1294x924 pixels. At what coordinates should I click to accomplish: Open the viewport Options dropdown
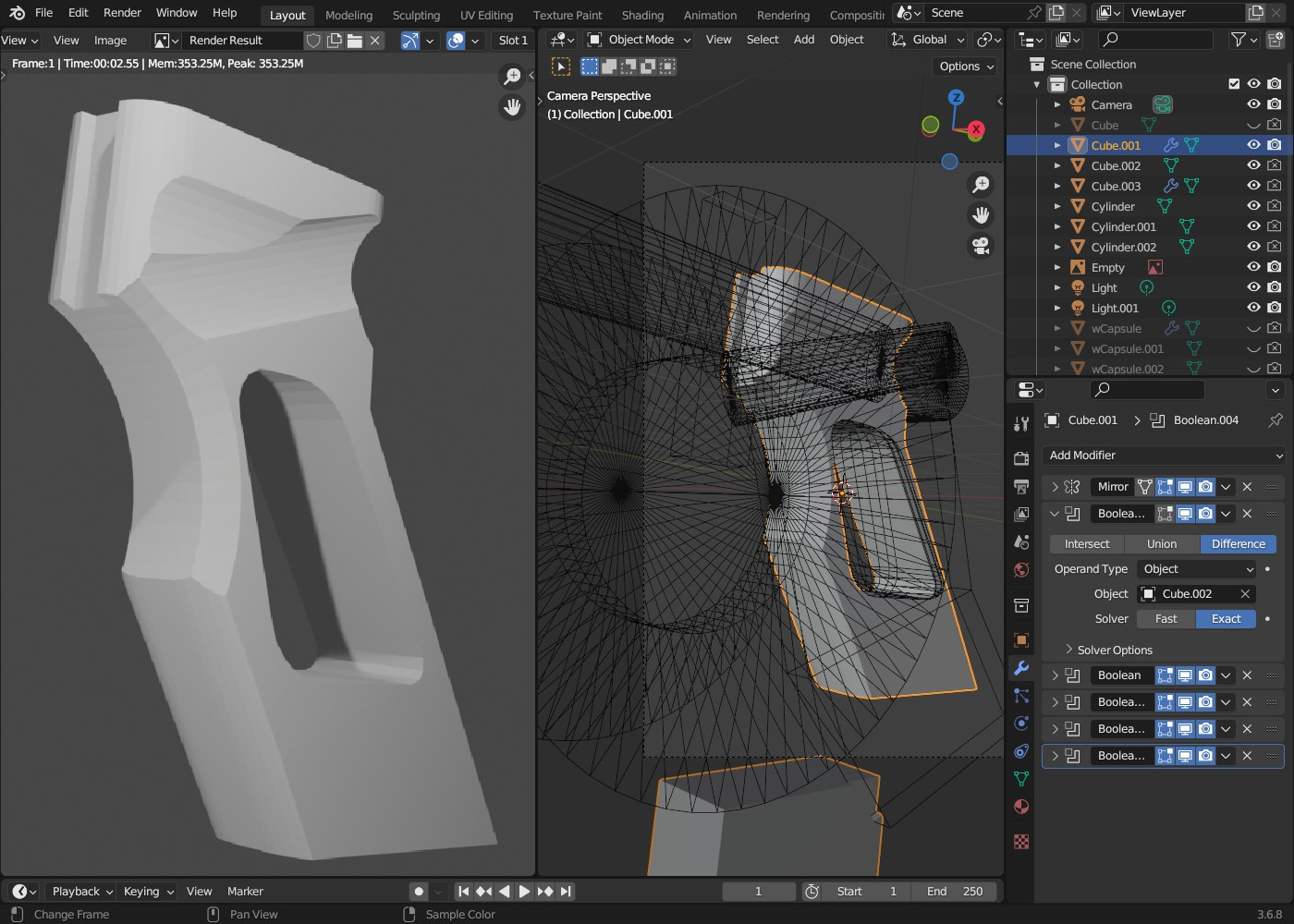click(x=966, y=67)
